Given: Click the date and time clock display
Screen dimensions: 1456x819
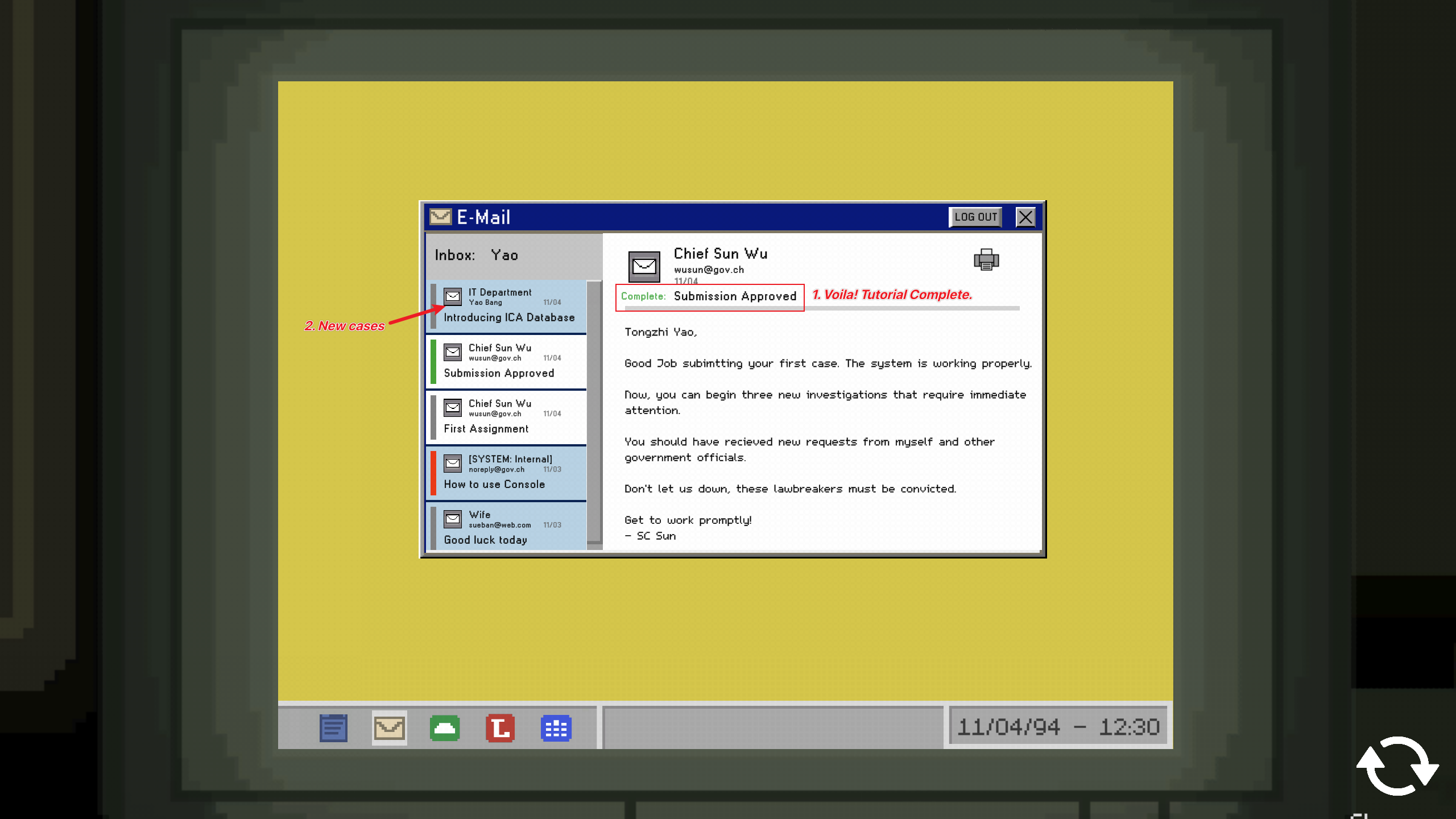Looking at the screenshot, I should 1058,726.
